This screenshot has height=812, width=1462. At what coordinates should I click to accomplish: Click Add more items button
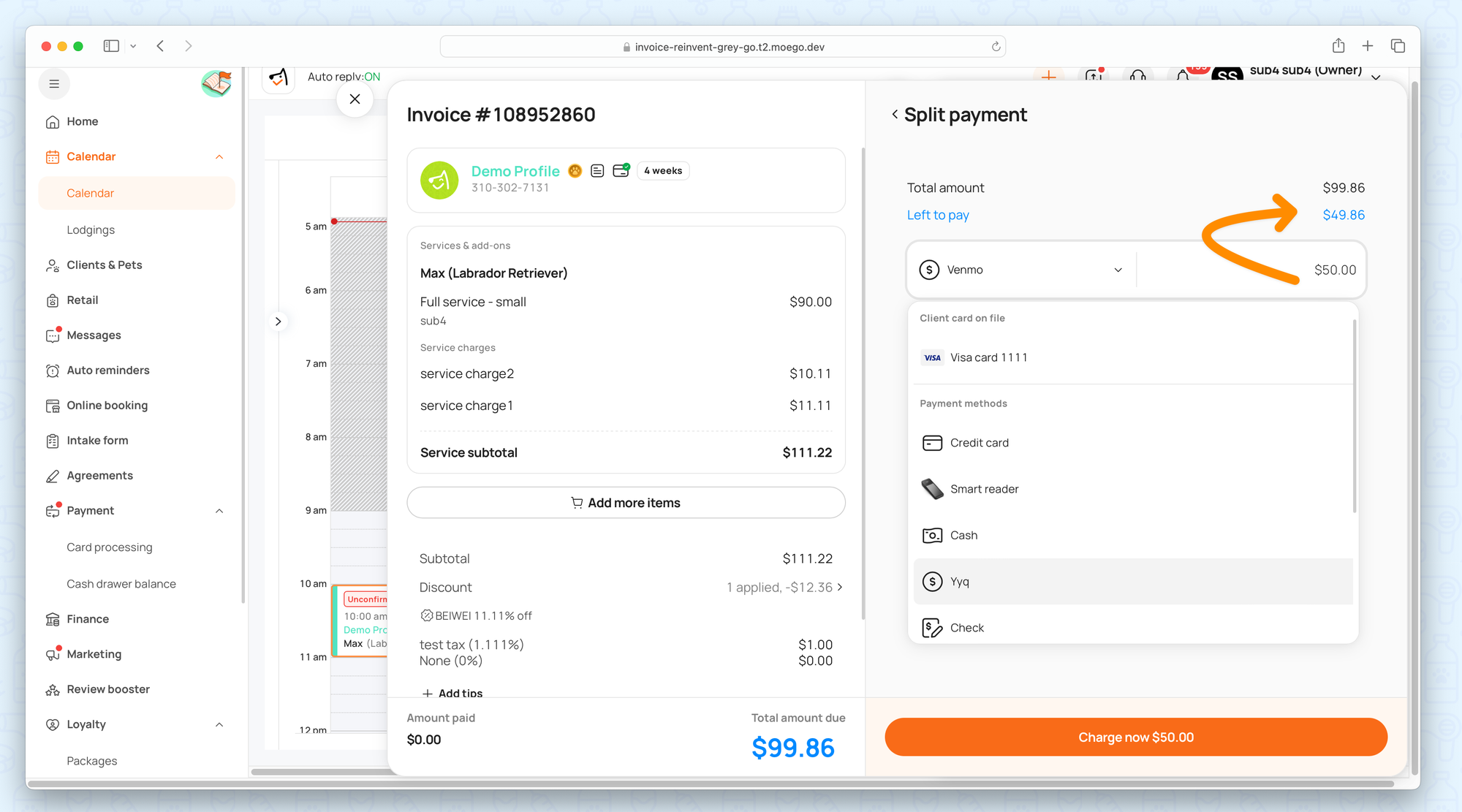pos(626,503)
